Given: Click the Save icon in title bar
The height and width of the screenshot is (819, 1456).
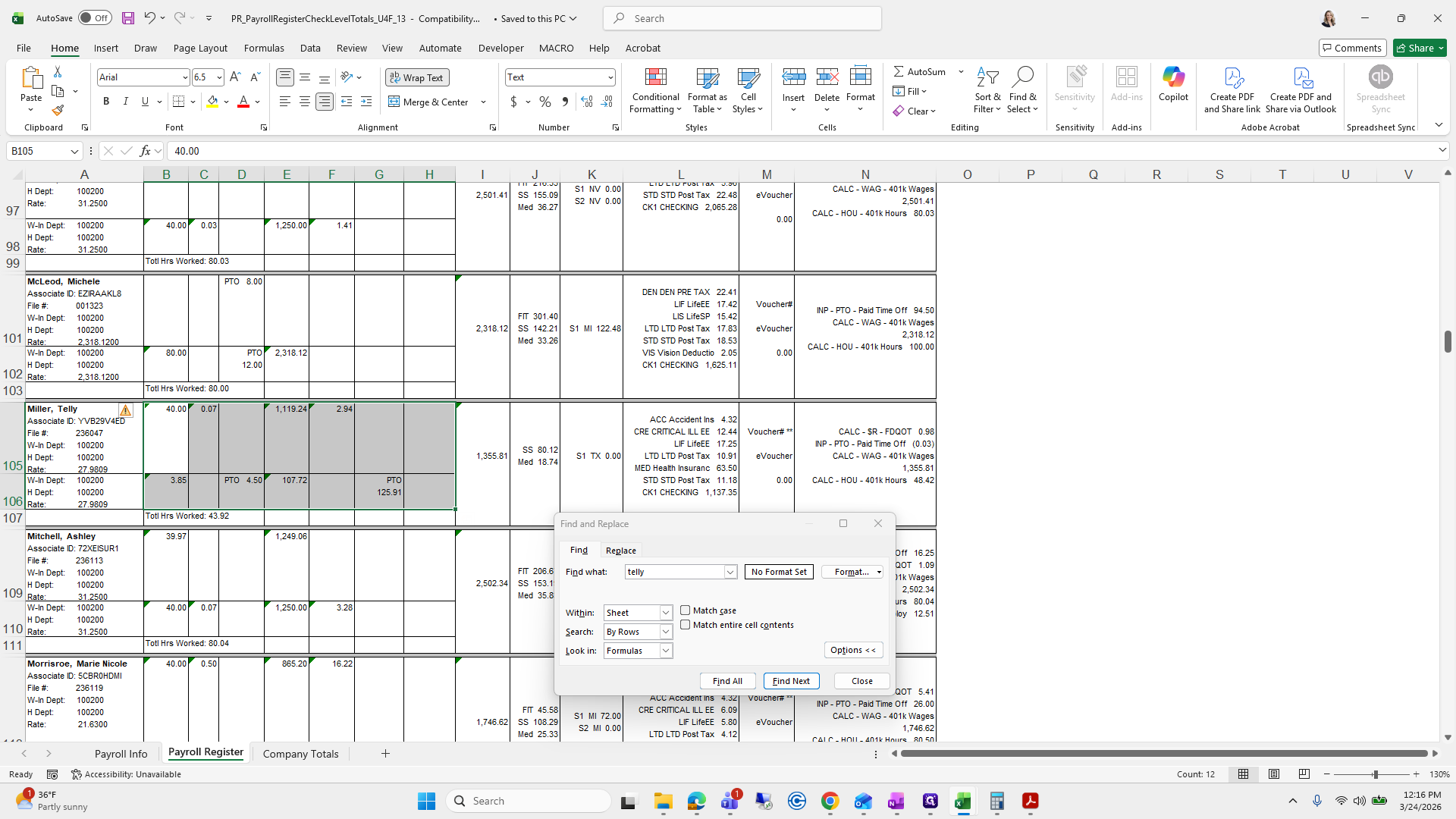Looking at the screenshot, I should point(127,18).
